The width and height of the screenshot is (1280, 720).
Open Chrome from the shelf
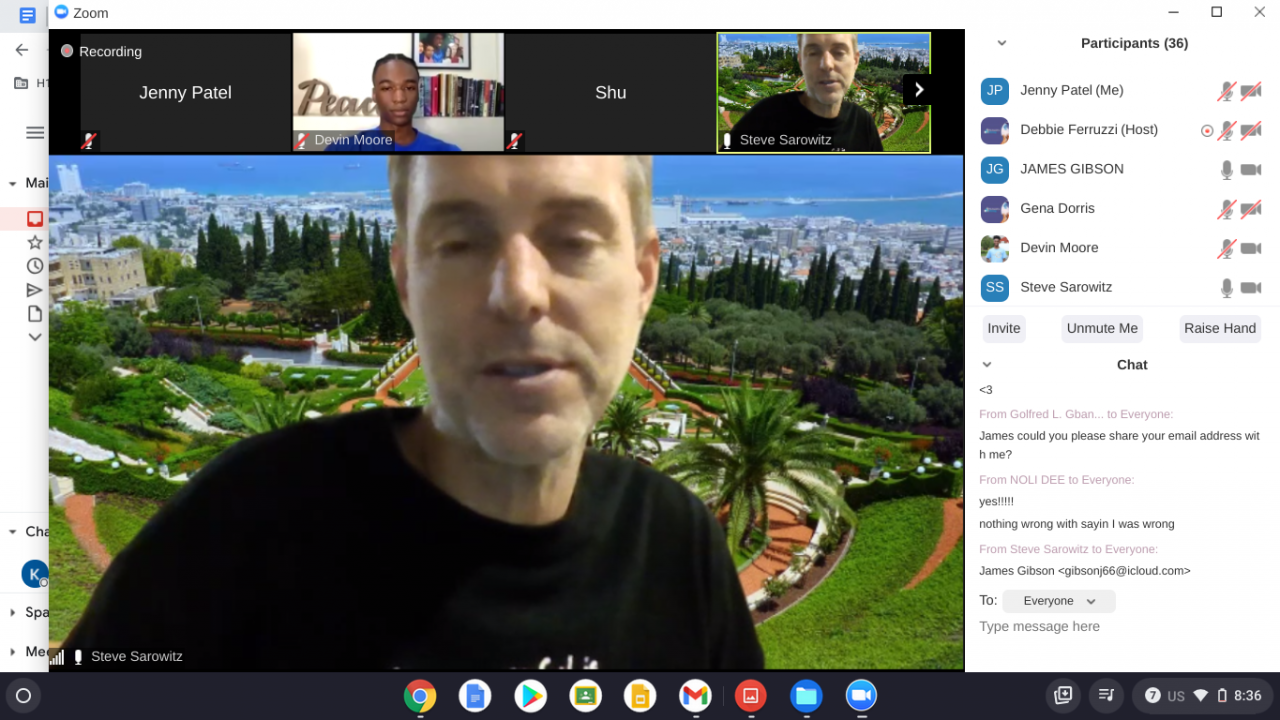pos(420,695)
